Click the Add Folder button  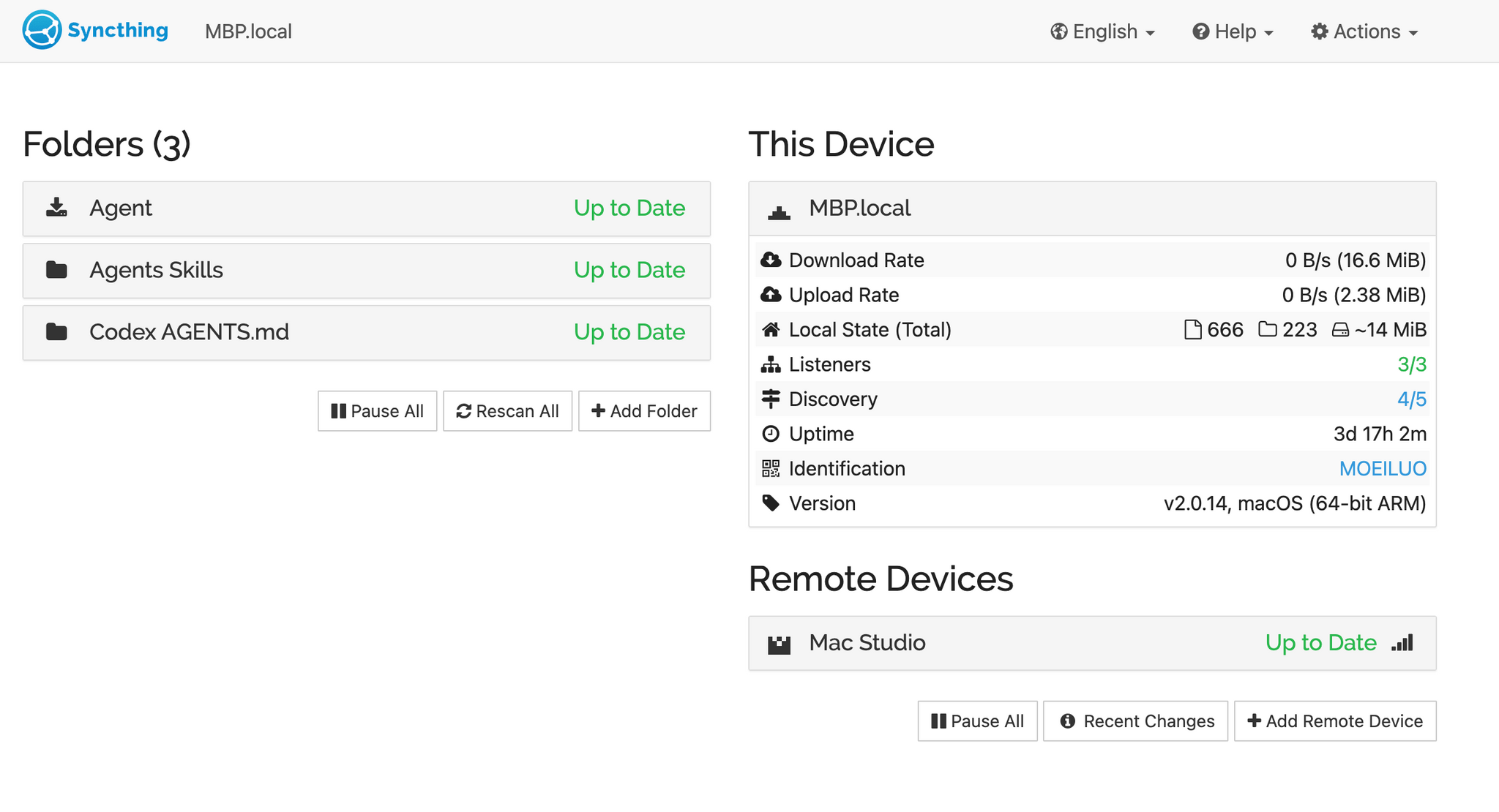click(x=644, y=411)
